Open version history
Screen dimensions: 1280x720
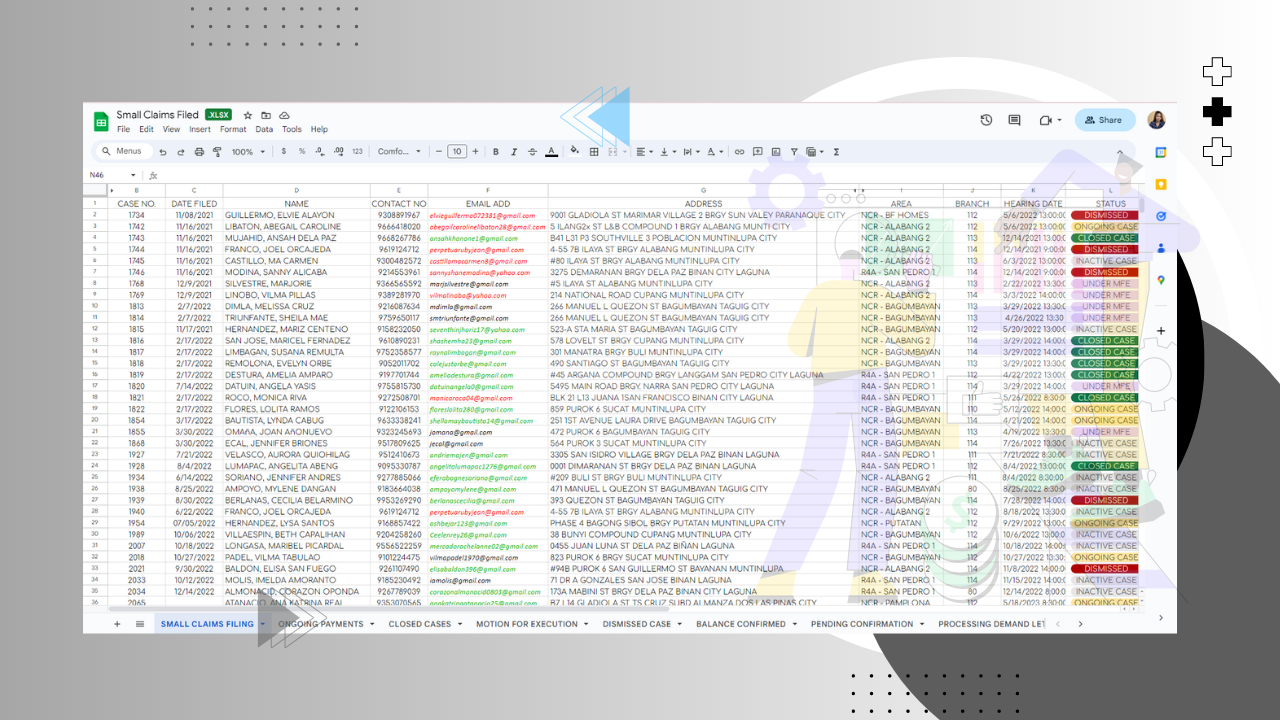[x=986, y=120]
